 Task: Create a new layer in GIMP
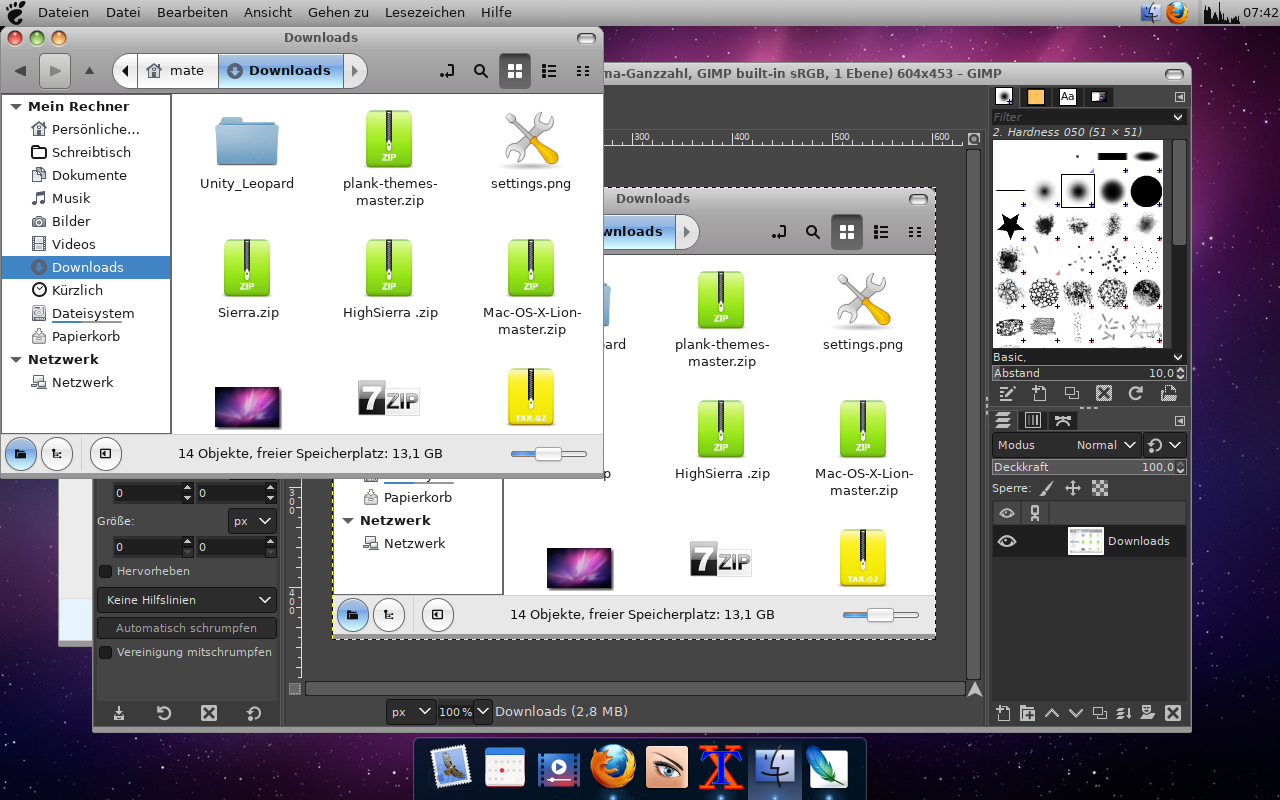1003,713
